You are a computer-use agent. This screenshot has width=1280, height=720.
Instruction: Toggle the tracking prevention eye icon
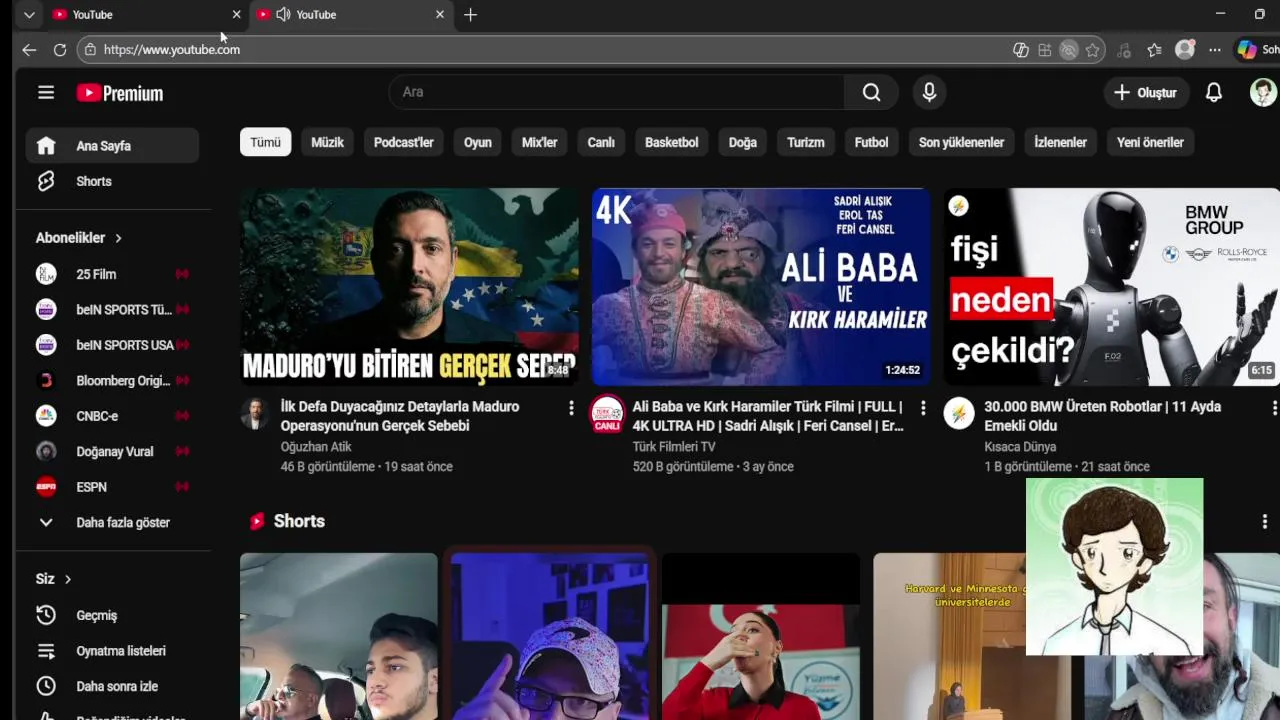(1068, 50)
